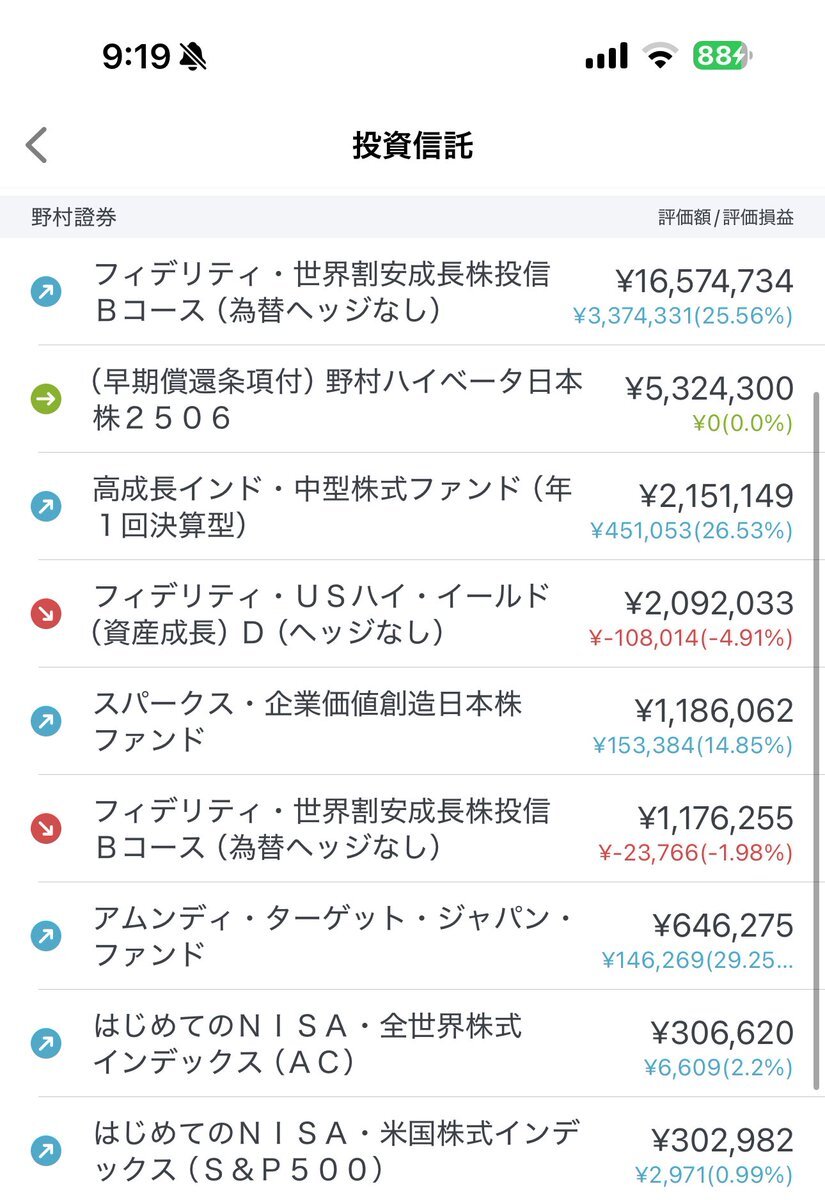This screenshot has width=825, height=1200.
Task: Tap the red down-arrow icon for フィデリティ・ＵＳハイ・イールド
Action: (x=46, y=614)
